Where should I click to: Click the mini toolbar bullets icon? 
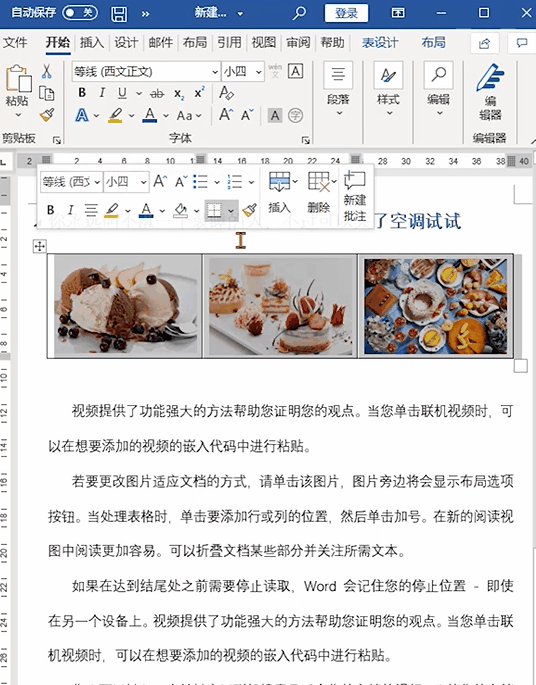[201, 181]
